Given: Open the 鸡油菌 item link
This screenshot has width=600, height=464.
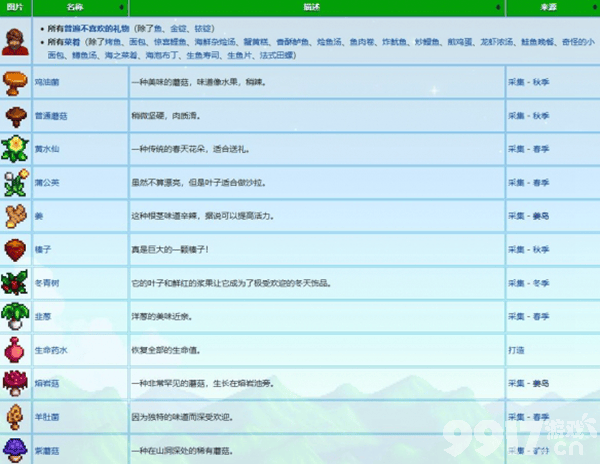Looking at the screenshot, I should [47, 82].
